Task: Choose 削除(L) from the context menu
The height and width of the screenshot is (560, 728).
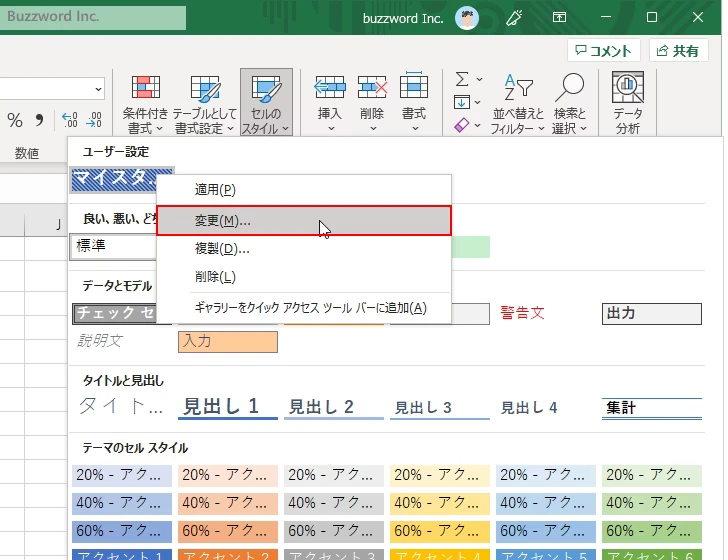Action: [304, 277]
